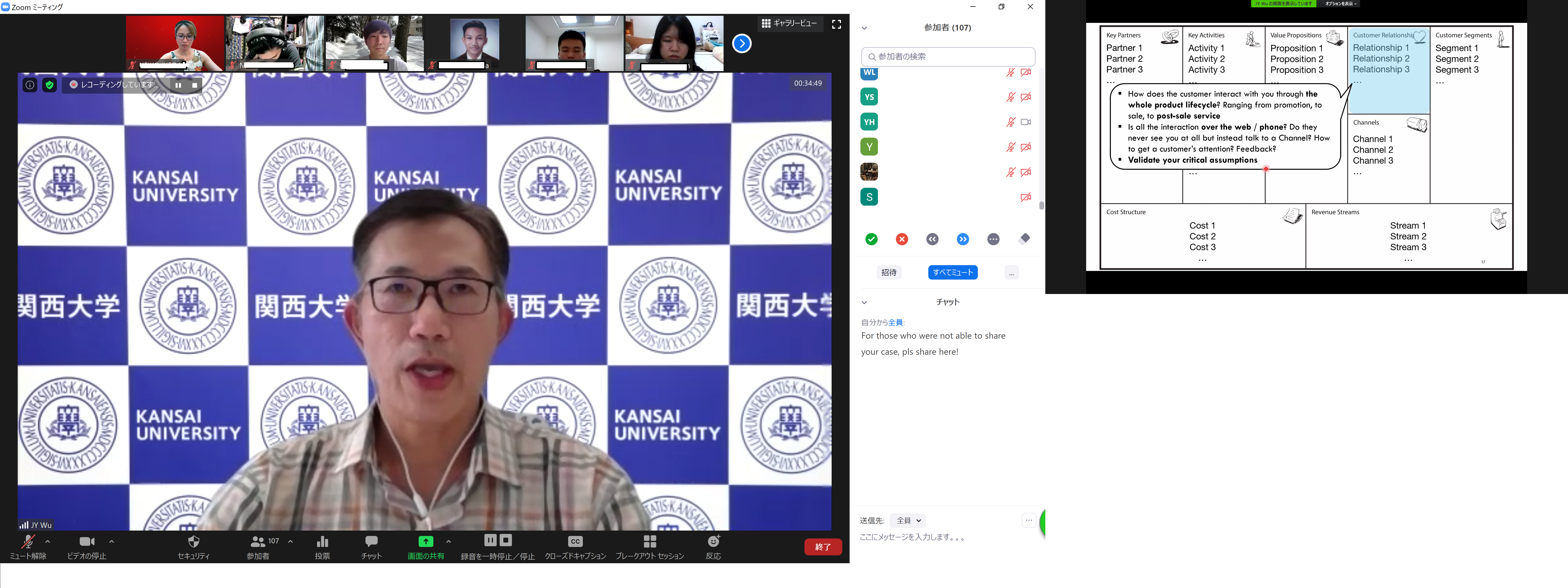Screen dimensions: 1568x588
Task: Open the polling (投票) feature
Action: 323,547
